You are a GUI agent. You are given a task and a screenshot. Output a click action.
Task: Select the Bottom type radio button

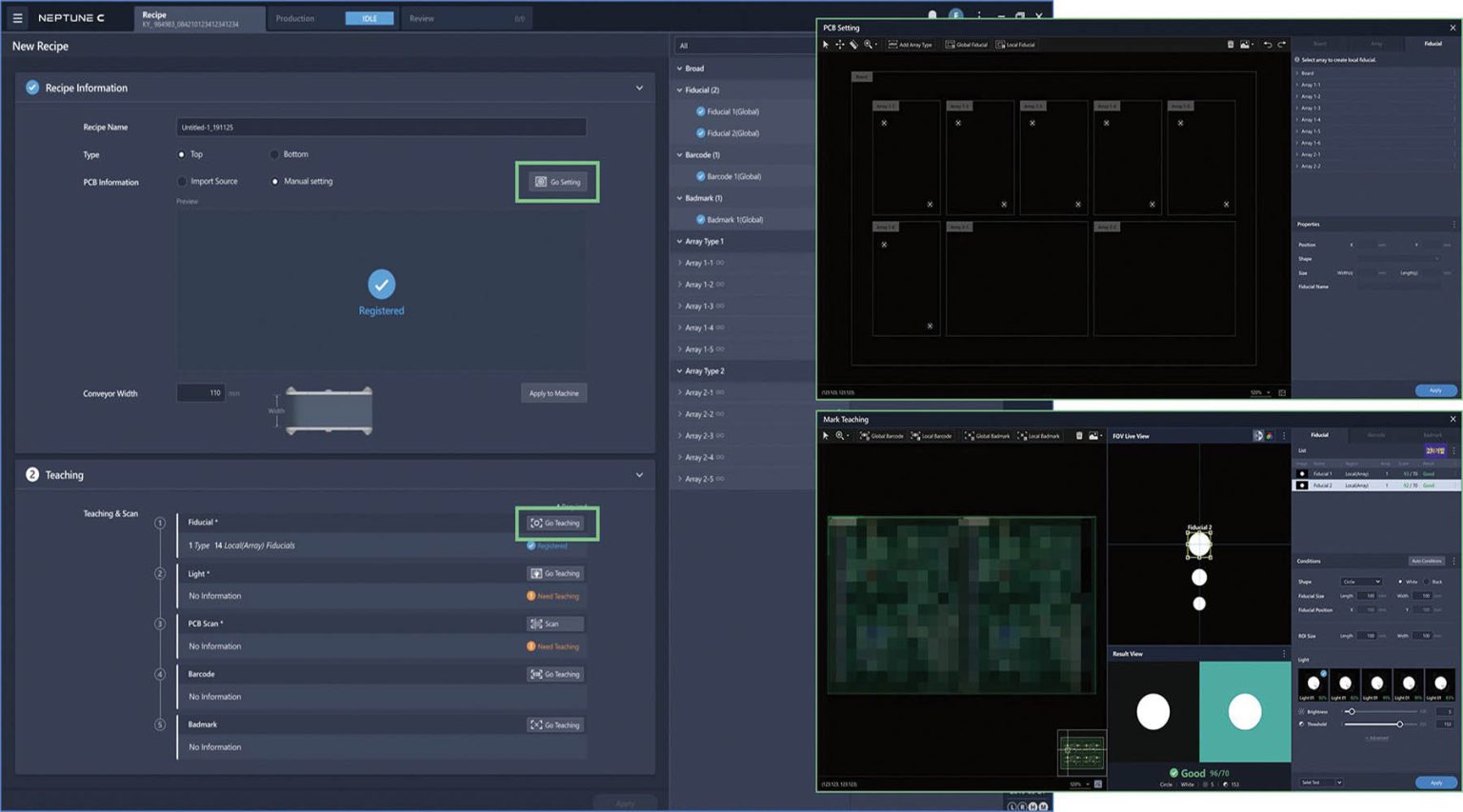point(274,154)
